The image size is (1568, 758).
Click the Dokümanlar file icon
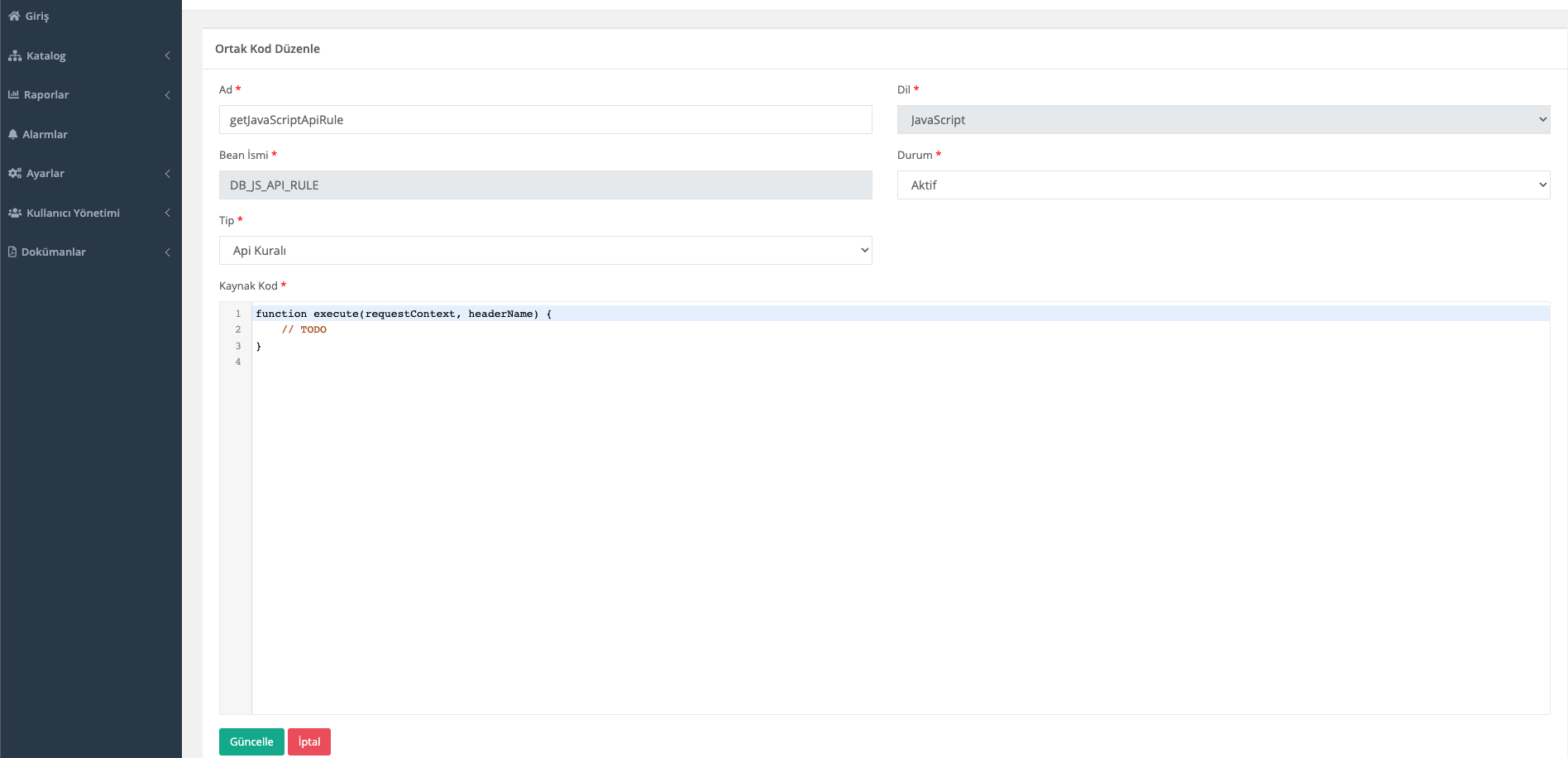click(x=12, y=252)
